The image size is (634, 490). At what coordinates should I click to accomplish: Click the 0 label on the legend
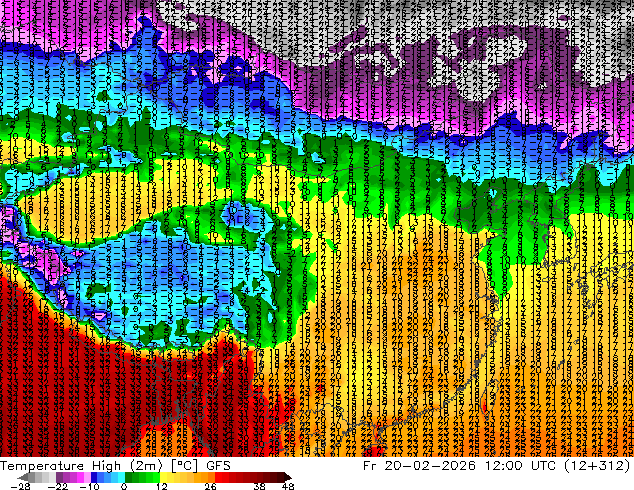coord(124,486)
